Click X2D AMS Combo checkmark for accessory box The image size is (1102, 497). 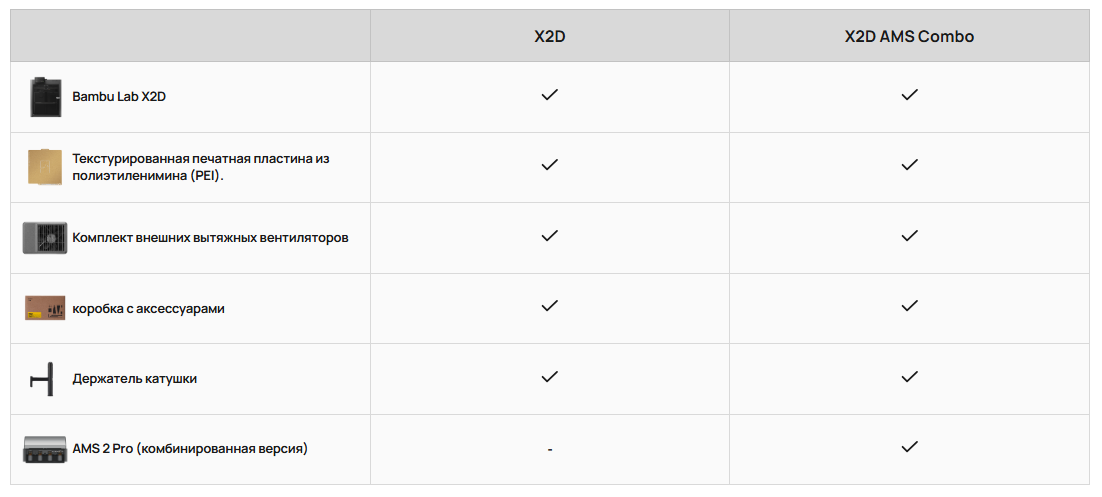909,306
